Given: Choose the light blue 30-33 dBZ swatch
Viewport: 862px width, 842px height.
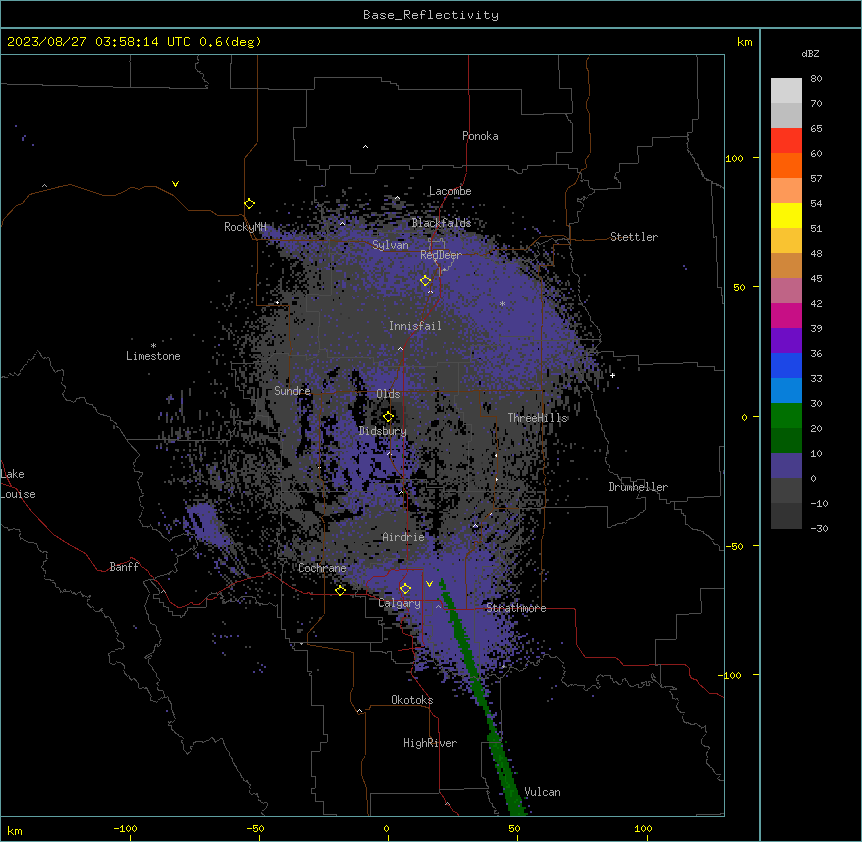Looking at the screenshot, I should (x=786, y=391).
